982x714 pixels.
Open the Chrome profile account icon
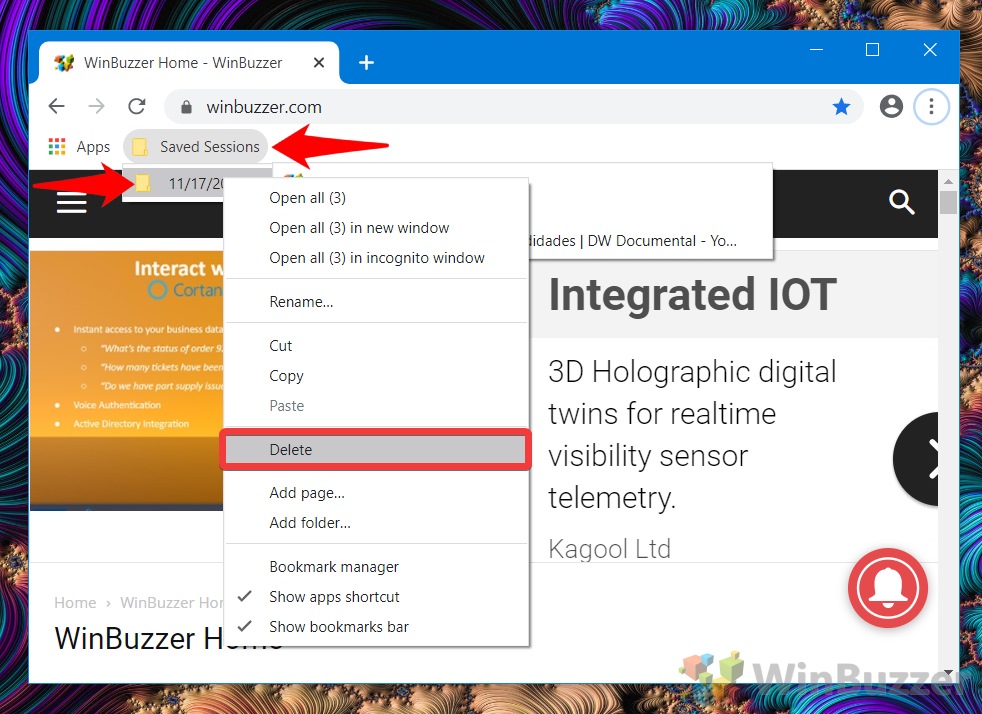(x=891, y=106)
